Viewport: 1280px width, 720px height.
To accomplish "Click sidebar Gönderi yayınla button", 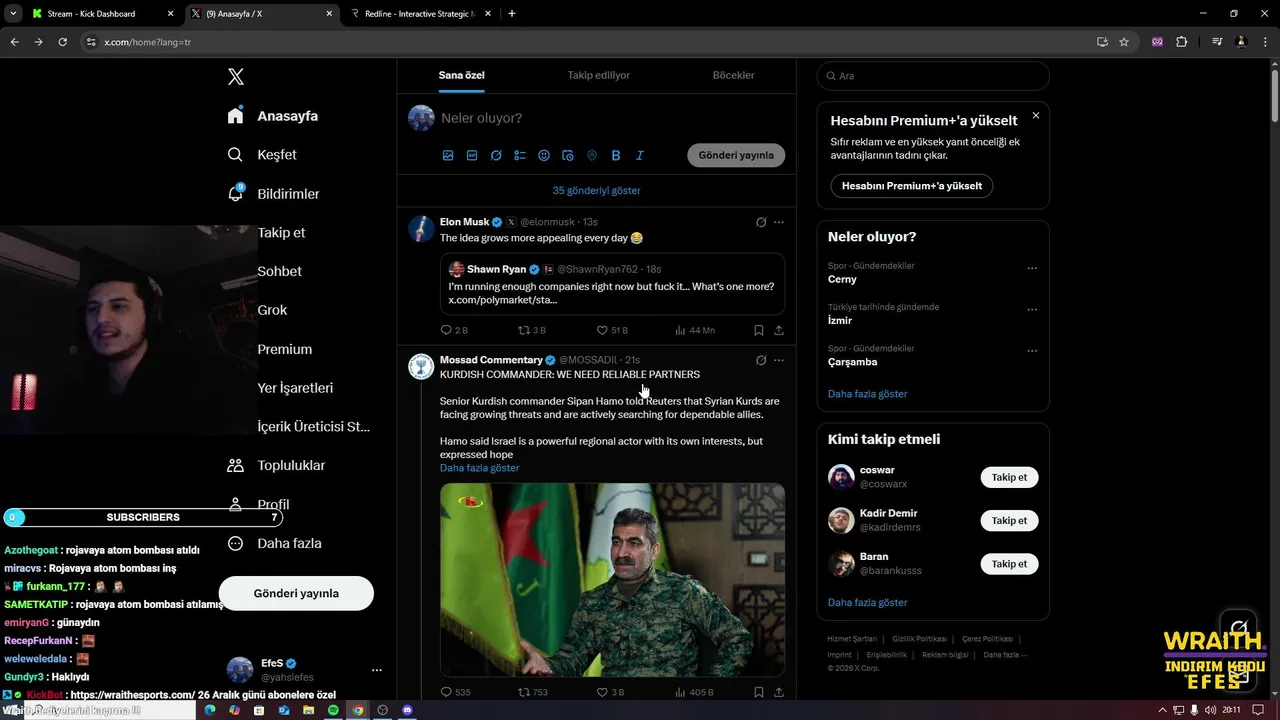I will (296, 593).
